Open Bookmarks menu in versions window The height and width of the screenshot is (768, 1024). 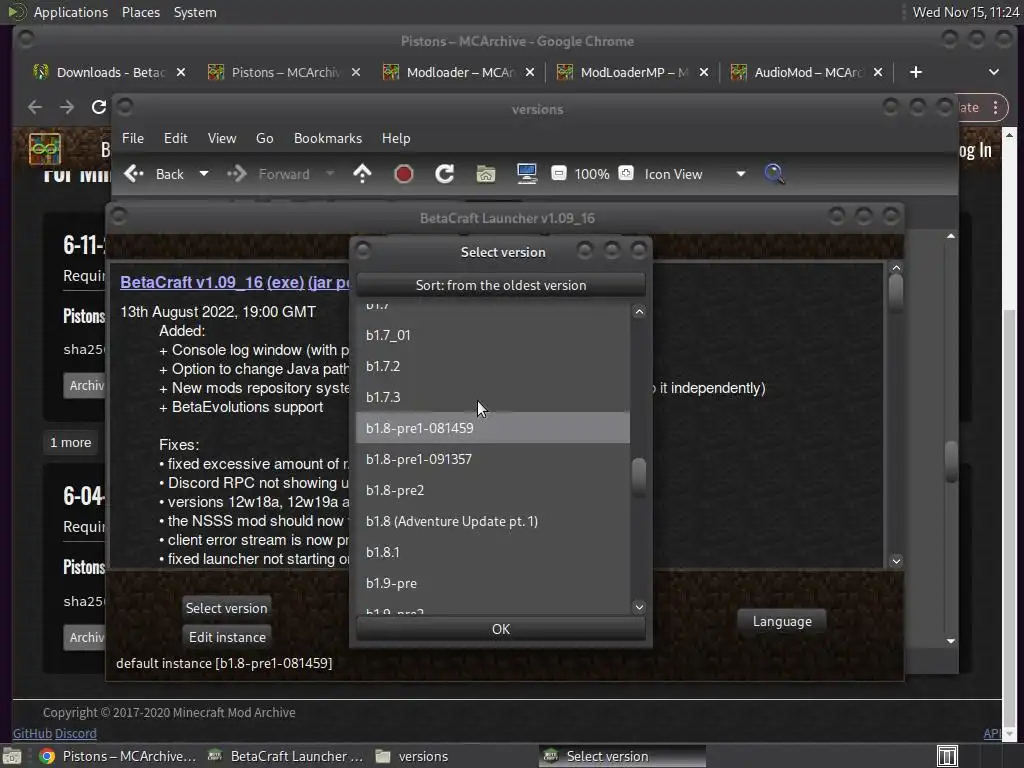point(328,138)
